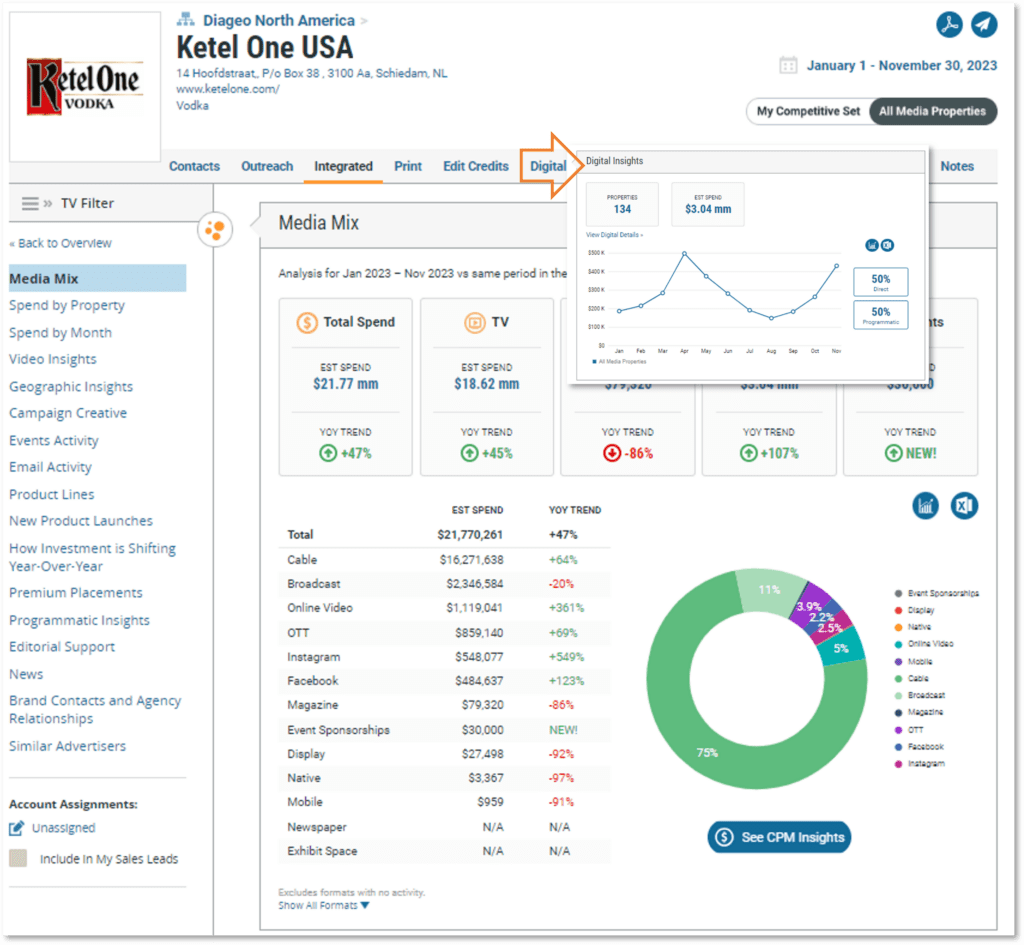Click the green up arrow beside NEW!
Screen dimensions: 1024x945
coord(893,453)
